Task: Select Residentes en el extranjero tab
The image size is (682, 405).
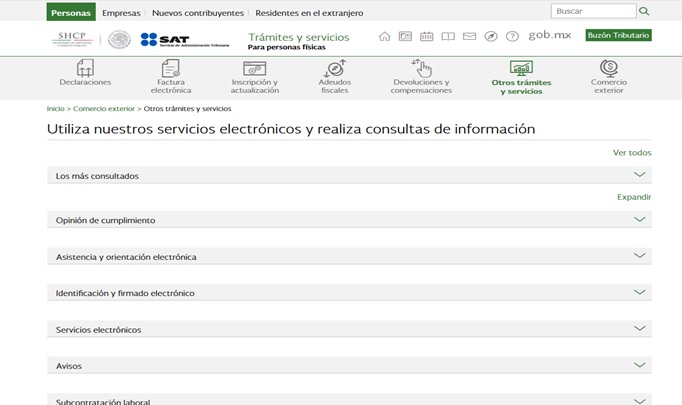Action: pyautogui.click(x=309, y=13)
